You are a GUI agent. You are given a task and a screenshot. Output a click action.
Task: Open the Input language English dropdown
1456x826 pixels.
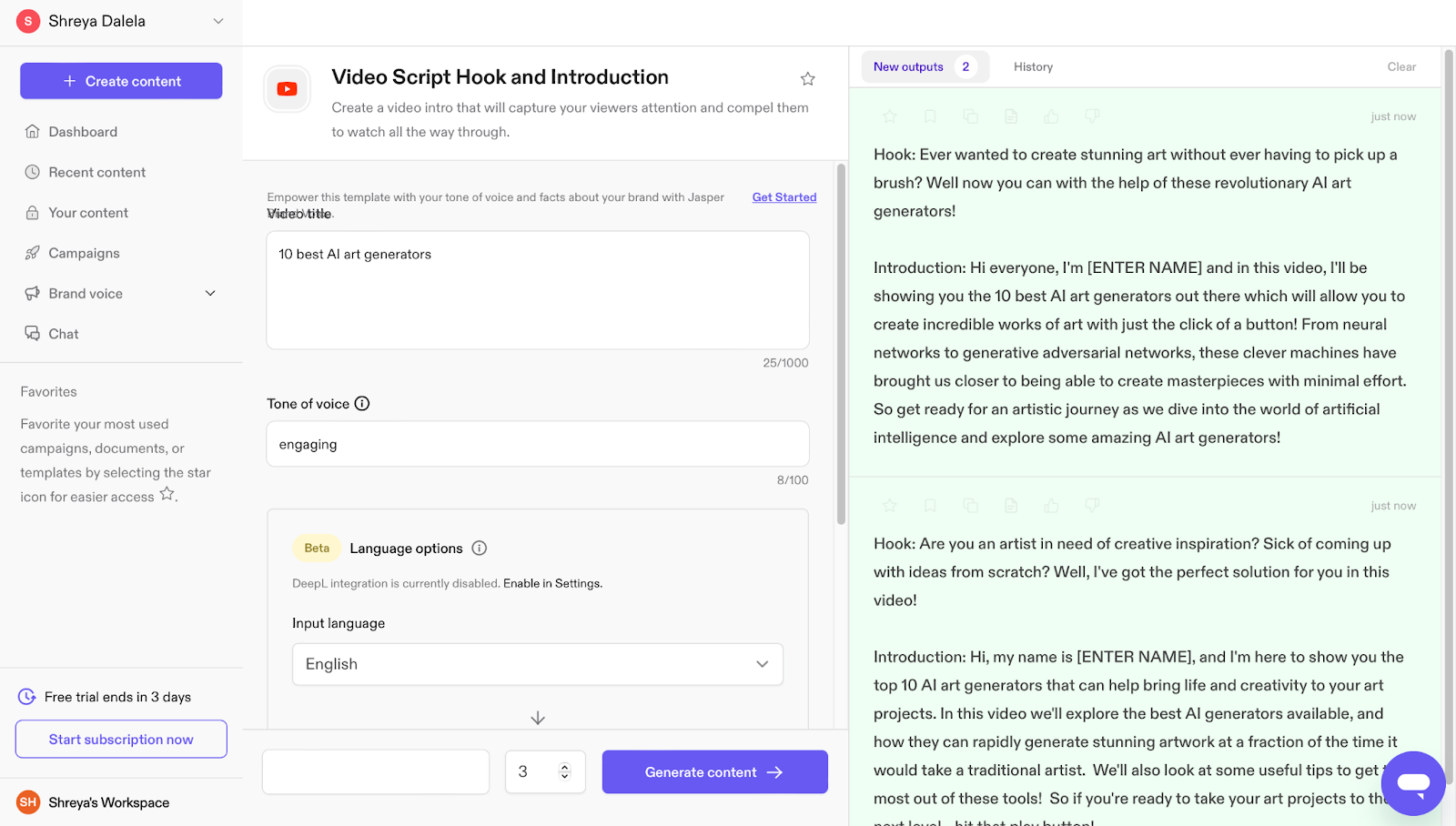(x=538, y=664)
